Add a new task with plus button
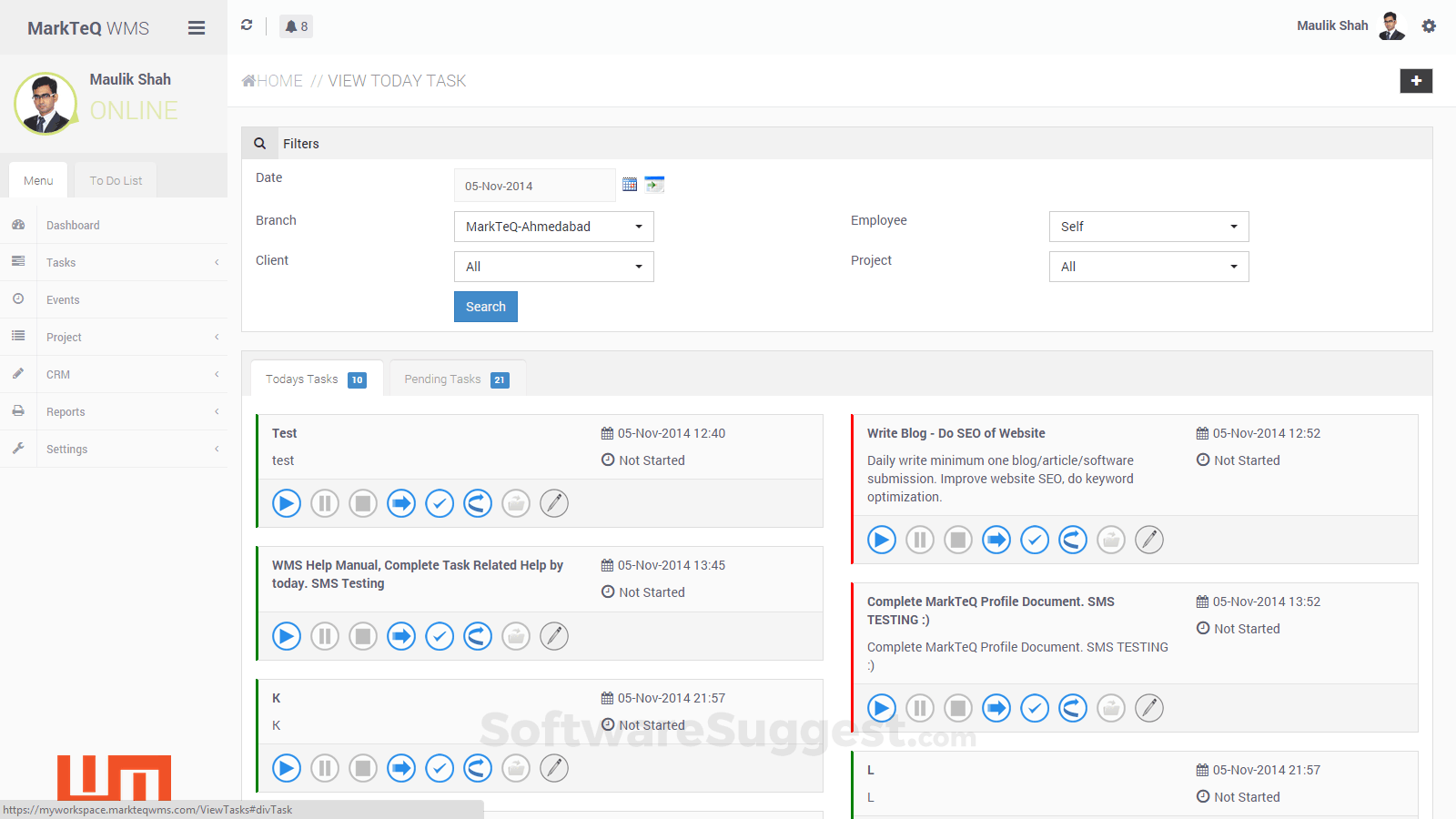1456x819 pixels. click(1416, 81)
